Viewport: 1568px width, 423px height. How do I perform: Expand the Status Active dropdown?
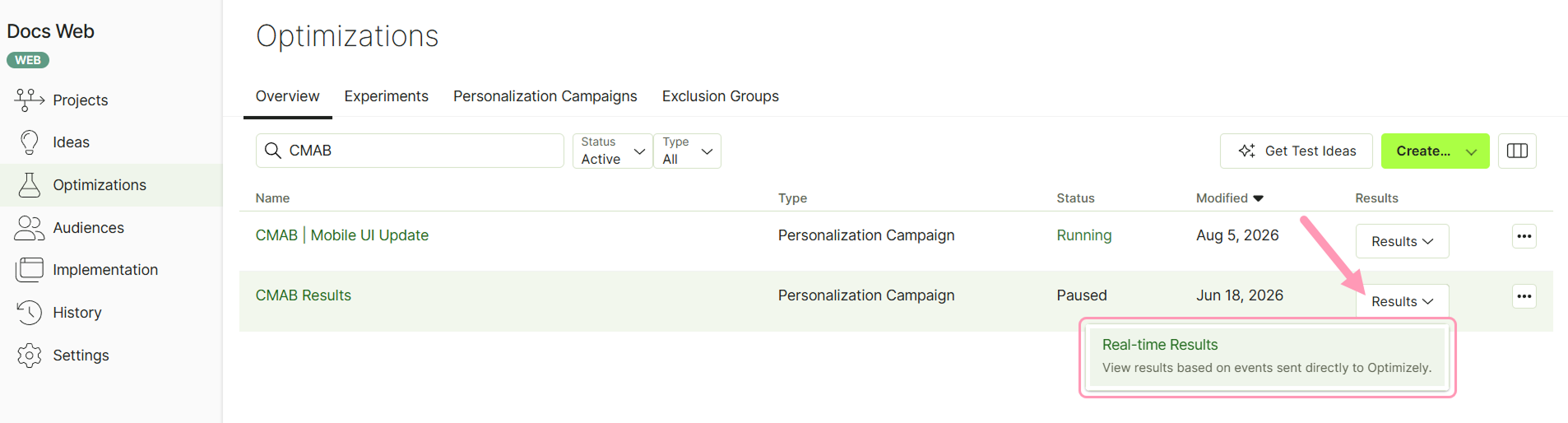[x=613, y=151]
